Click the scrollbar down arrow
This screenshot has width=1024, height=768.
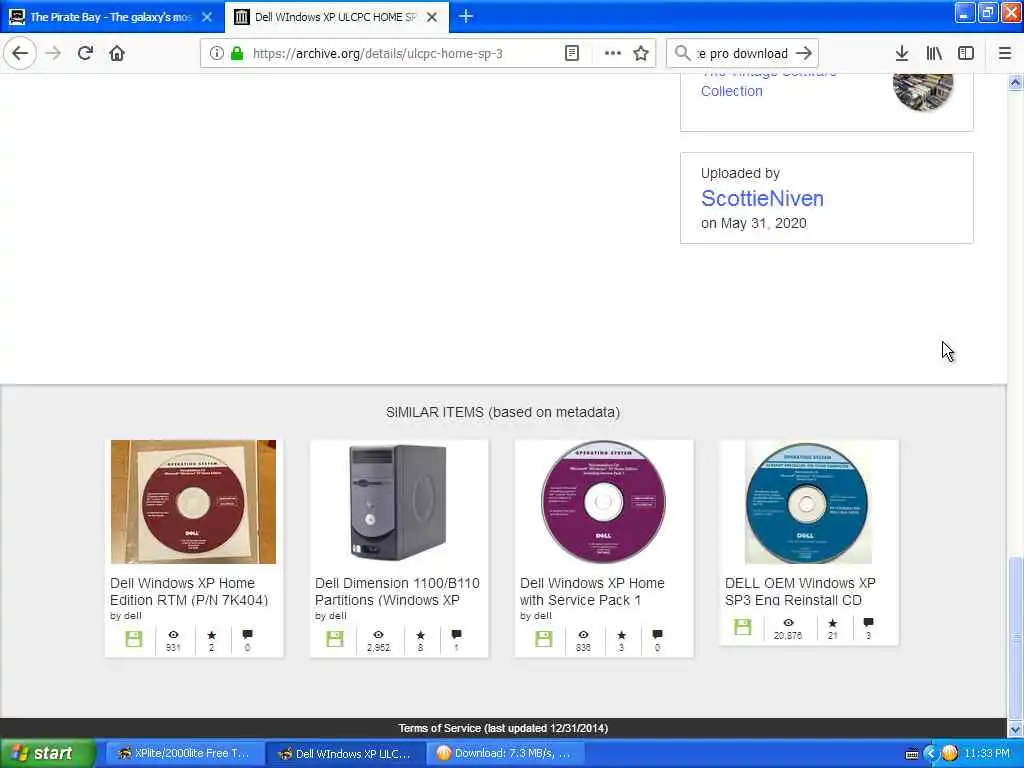point(1016,729)
